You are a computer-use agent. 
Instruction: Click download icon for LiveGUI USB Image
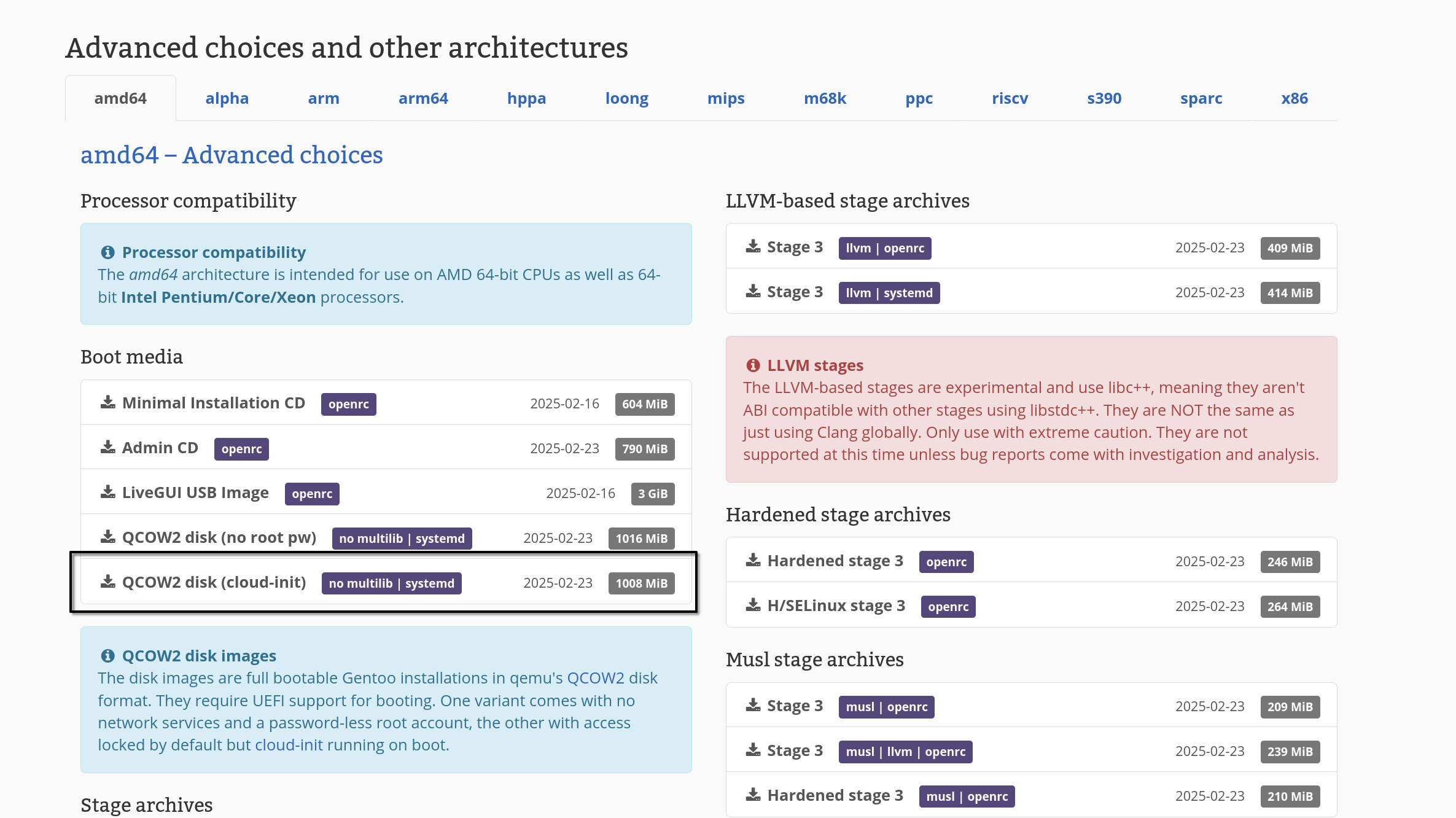(x=108, y=493)
